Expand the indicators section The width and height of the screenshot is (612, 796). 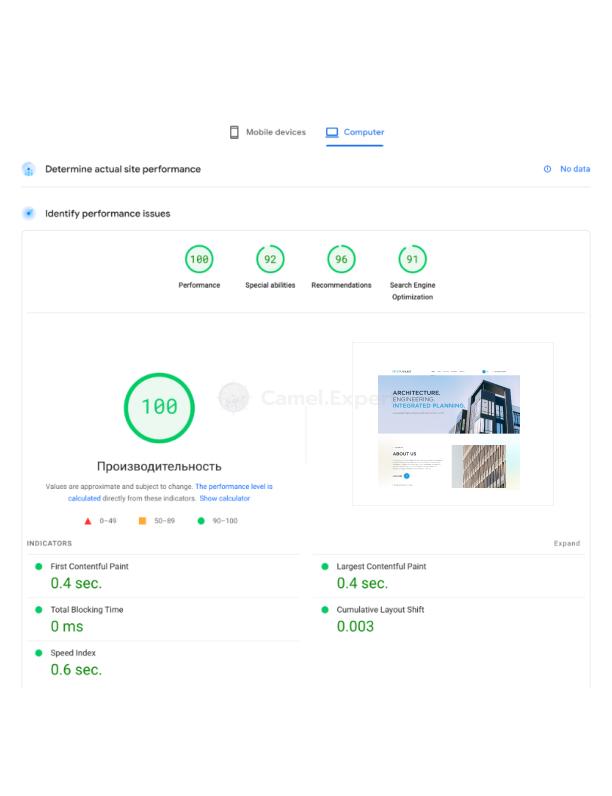coord(566,544)
